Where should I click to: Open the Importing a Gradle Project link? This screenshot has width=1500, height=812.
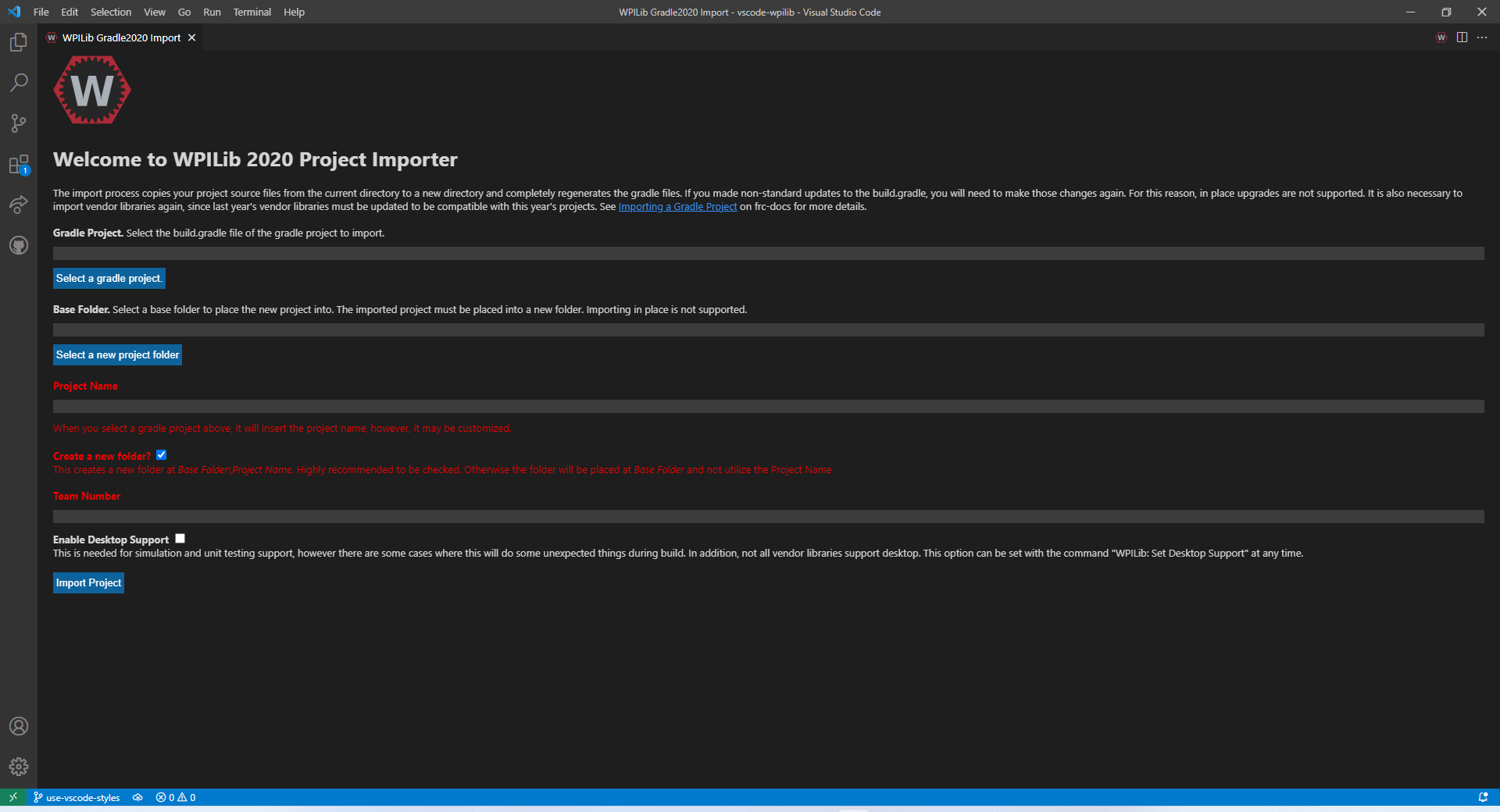677,207
